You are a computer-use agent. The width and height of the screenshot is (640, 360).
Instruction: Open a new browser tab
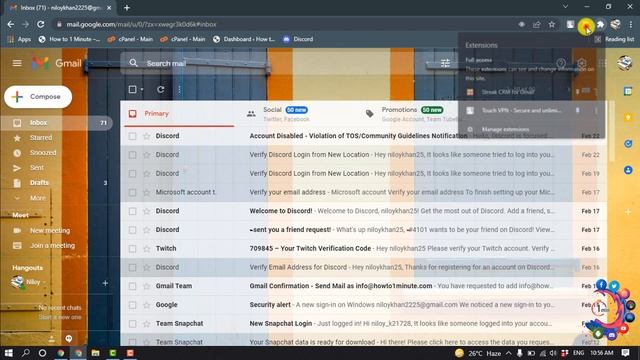(x=127, y=7)
